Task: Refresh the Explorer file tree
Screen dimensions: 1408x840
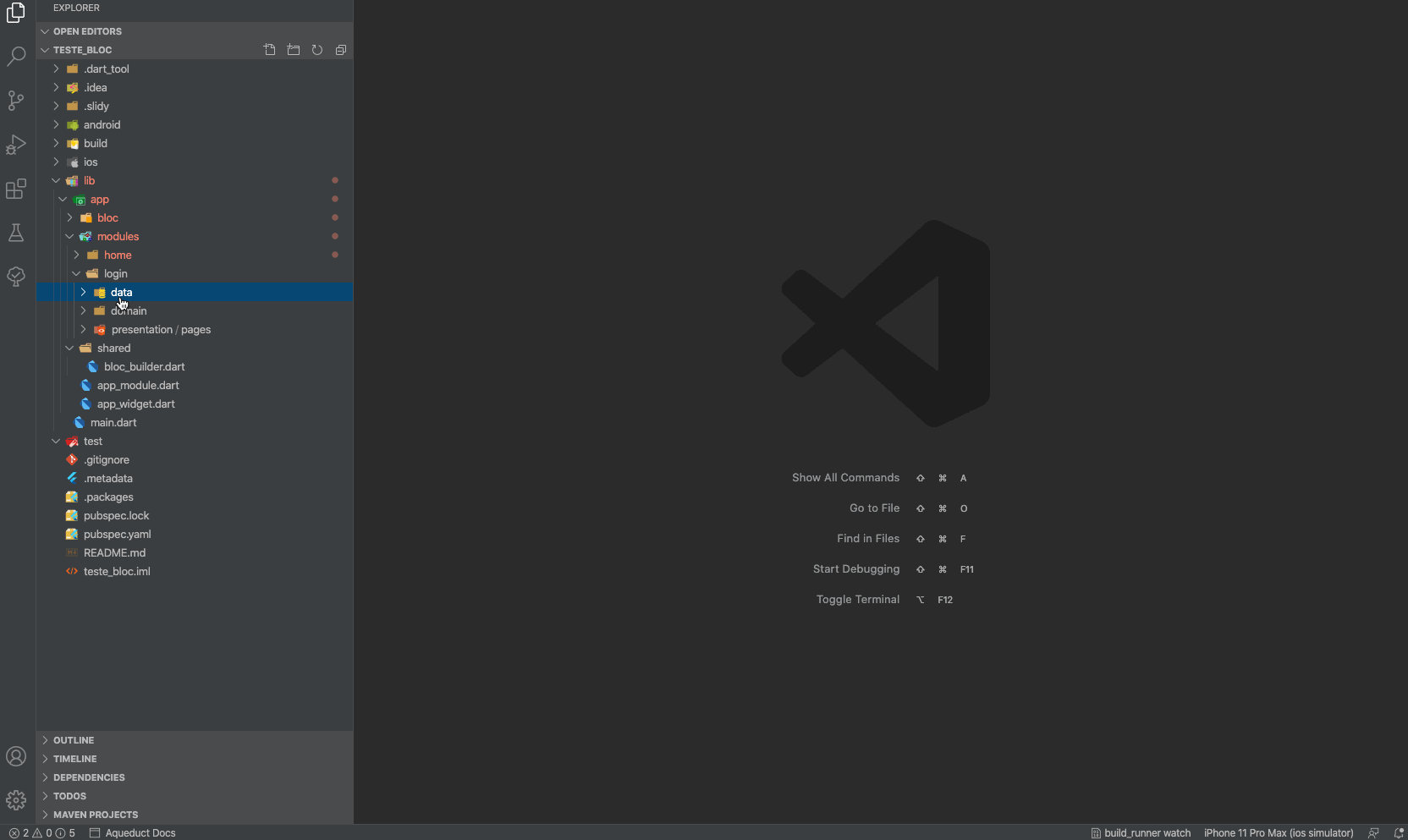Action: click(x=317, y=50)
